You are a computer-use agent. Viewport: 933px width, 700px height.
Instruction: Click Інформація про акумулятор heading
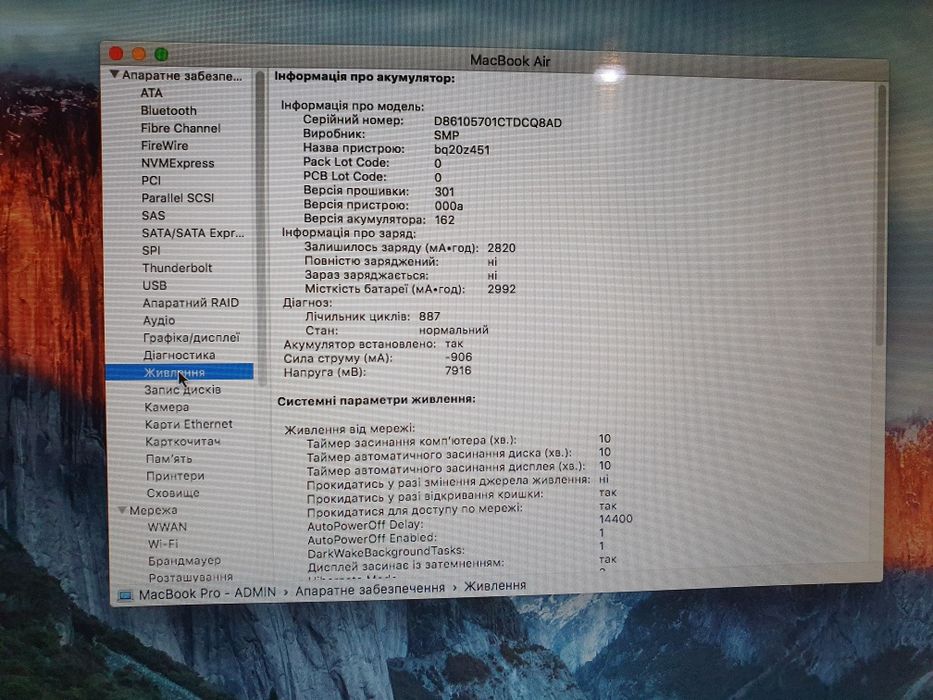(x=364, y=77)
